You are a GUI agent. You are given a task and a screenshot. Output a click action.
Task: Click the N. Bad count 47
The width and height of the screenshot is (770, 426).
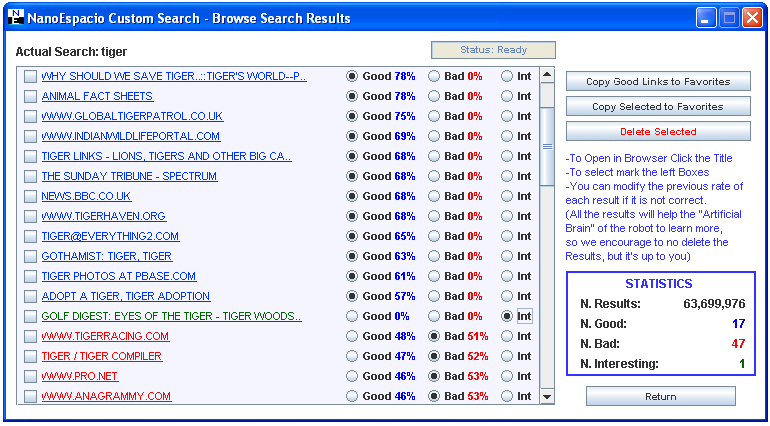pyautogui.click(x=739, y=344)
